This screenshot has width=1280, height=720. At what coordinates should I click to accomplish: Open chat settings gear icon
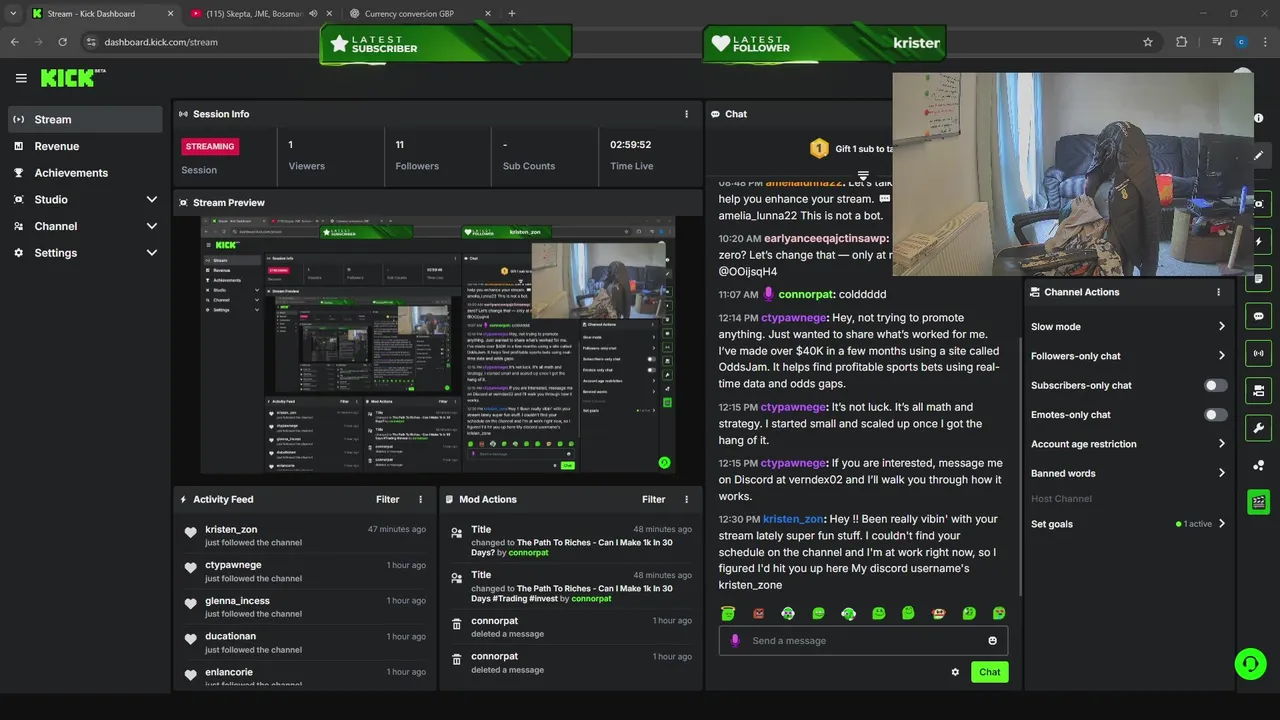coord(955,672)
